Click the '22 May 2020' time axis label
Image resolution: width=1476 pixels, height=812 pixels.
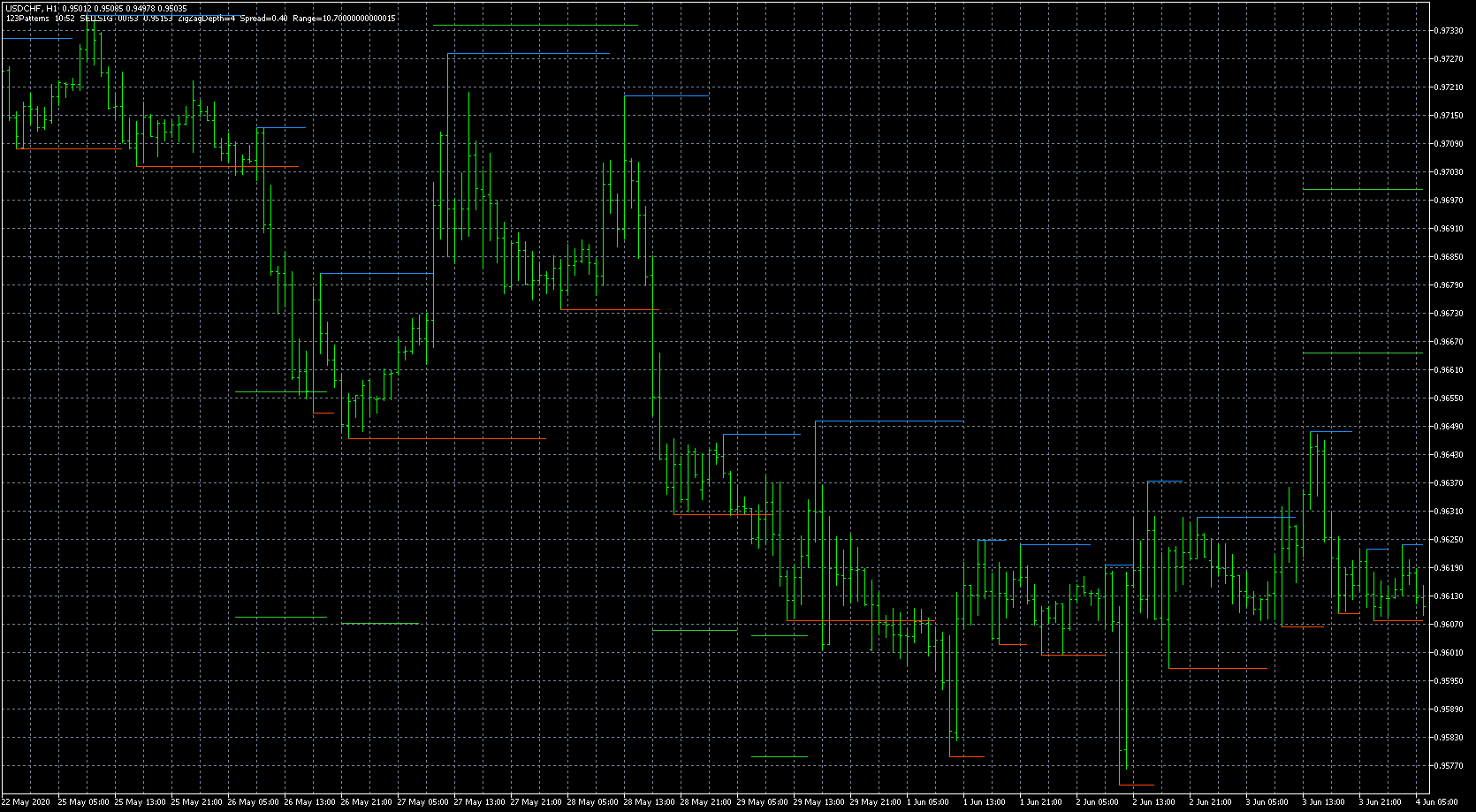click(x=26, y=802)
